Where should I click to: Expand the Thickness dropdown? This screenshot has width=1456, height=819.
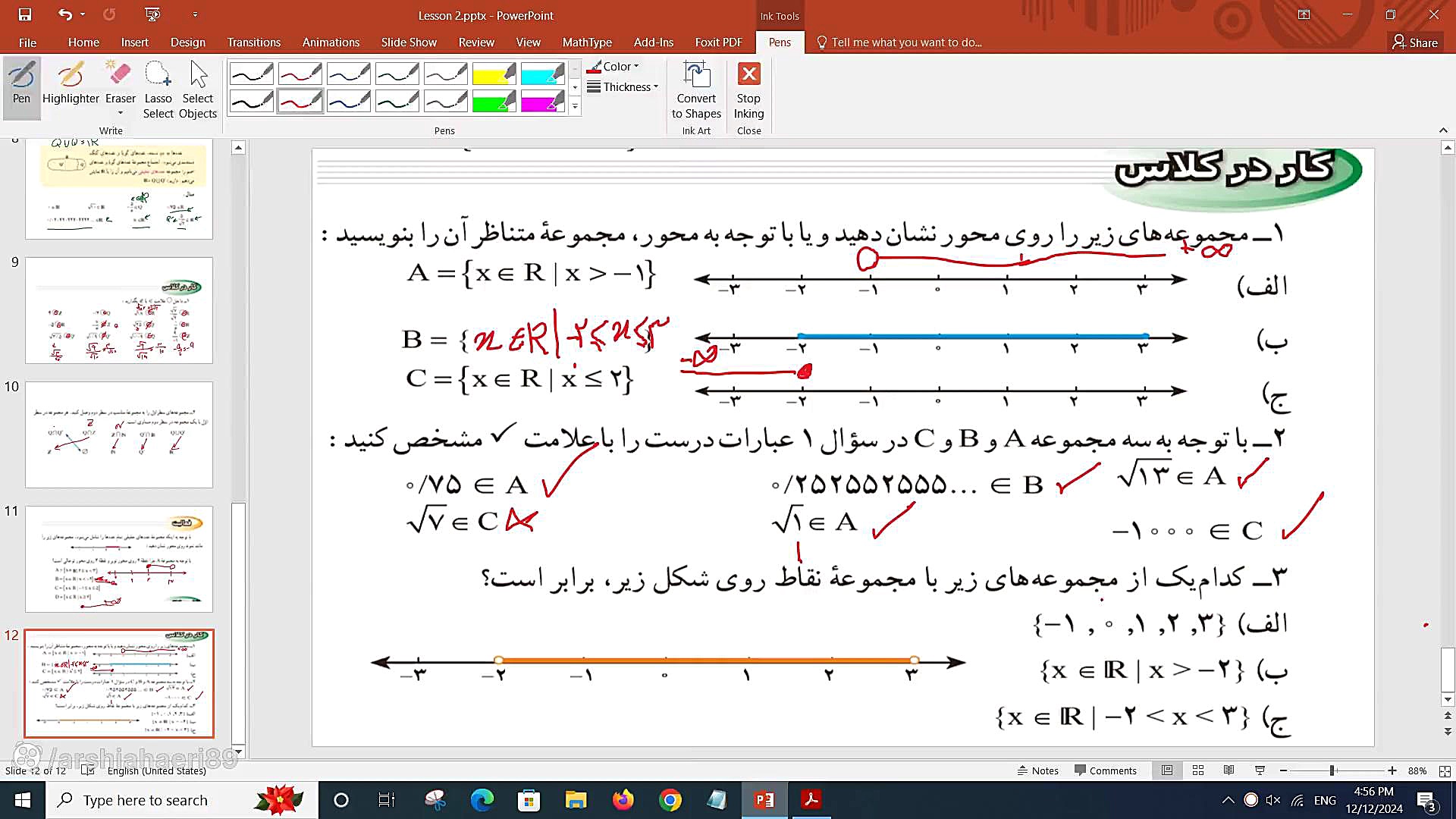point(623,87)
